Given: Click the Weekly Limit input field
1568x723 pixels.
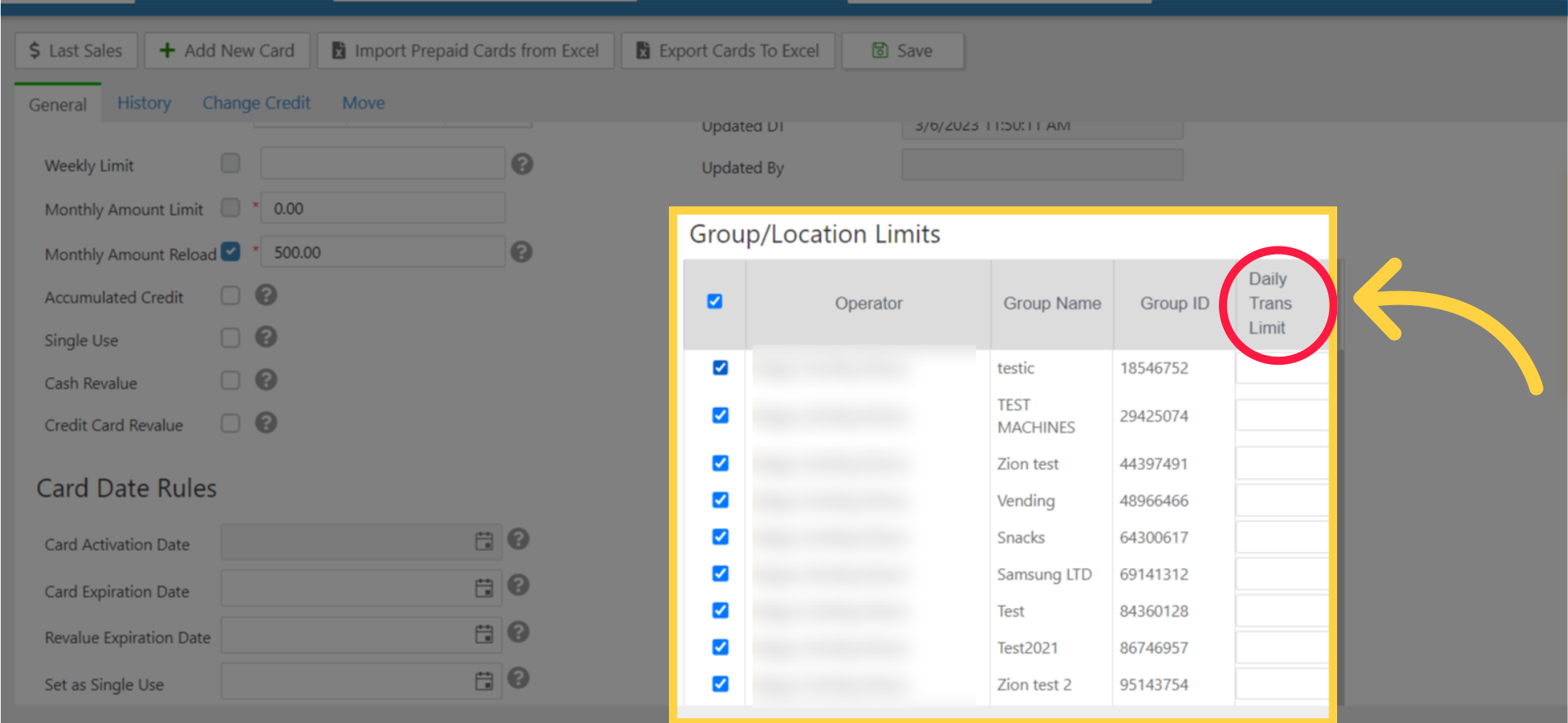Looking at the screenshot, I should click(383, 163).
